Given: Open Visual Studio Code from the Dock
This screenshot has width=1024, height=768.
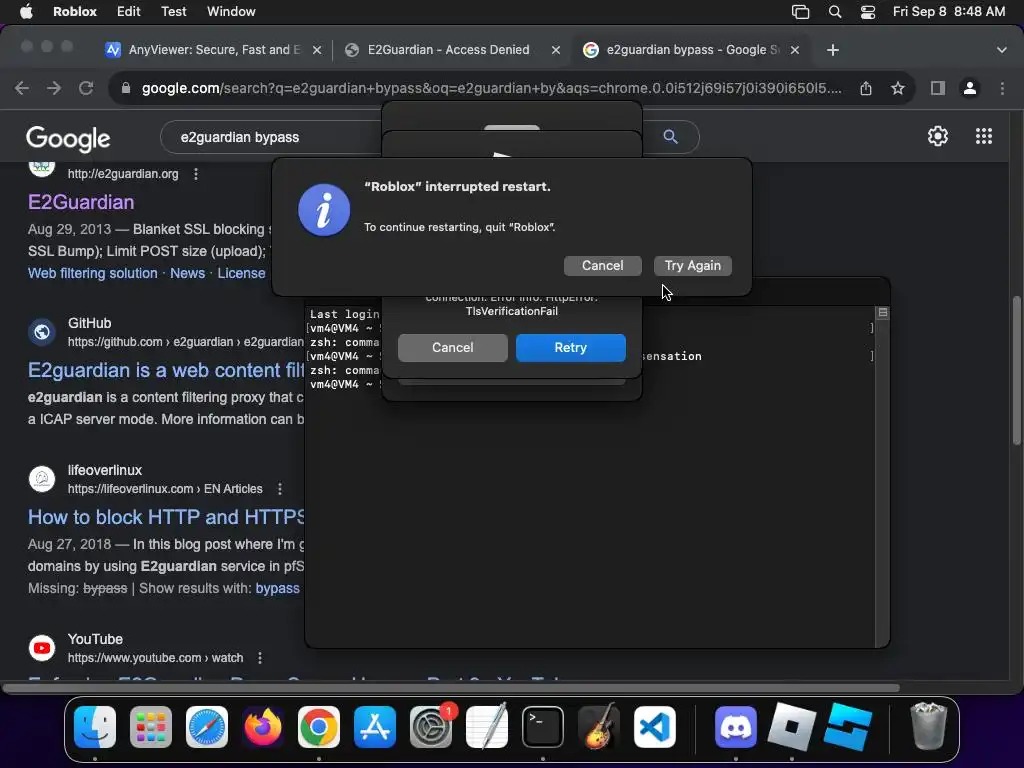Looking at the screenshot, I should coord(655,727).
